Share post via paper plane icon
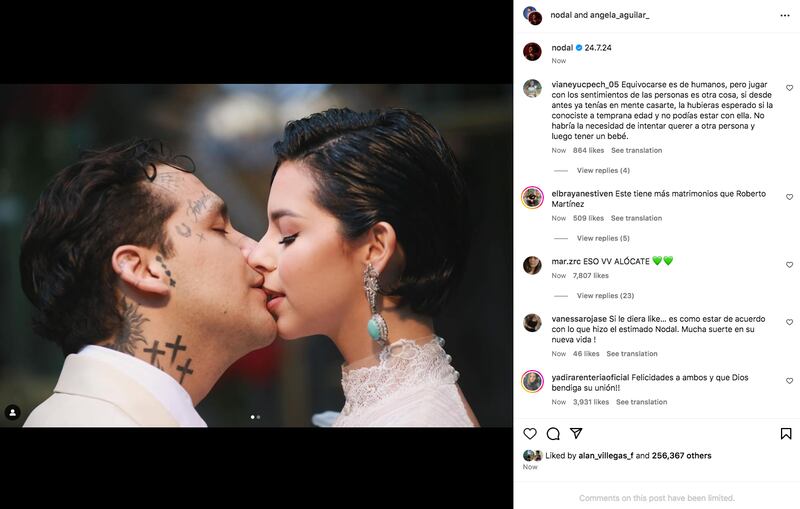Image resolution: width=800 pixels, height=509 pixels. [576, 433]
